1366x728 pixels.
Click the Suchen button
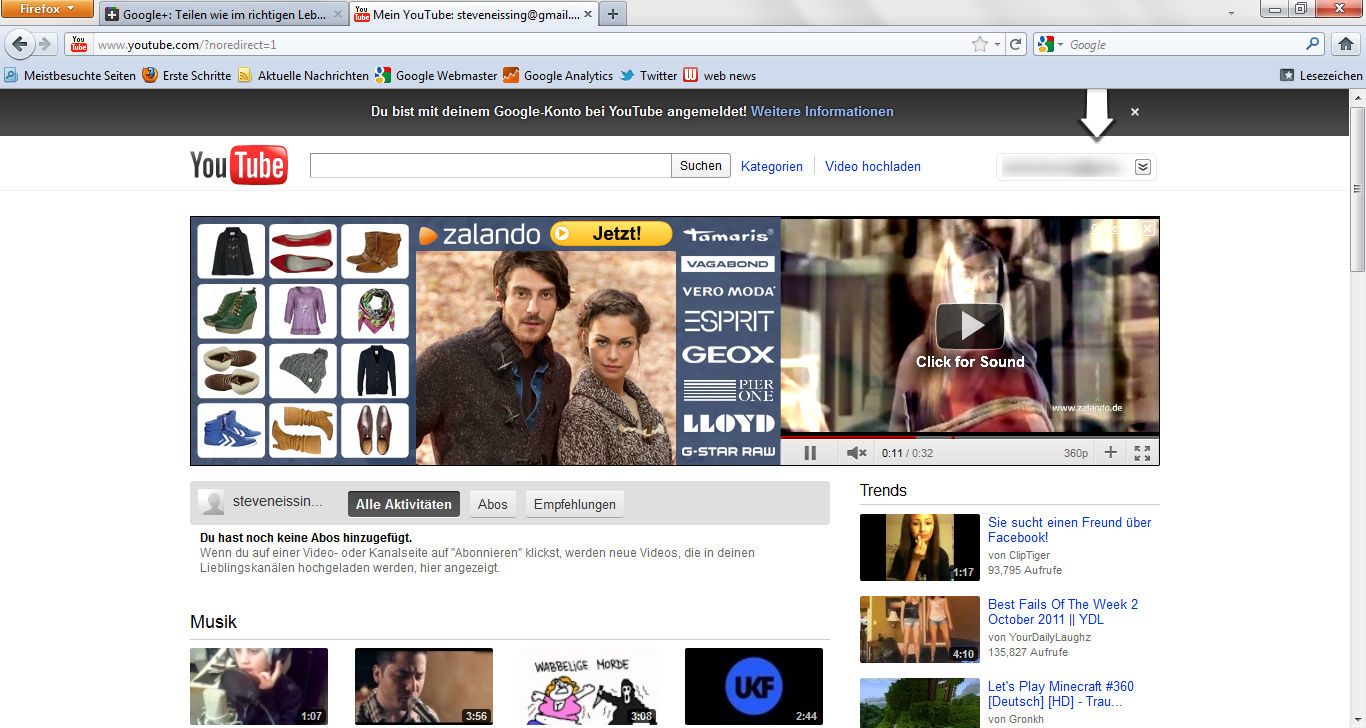(700, 165)
